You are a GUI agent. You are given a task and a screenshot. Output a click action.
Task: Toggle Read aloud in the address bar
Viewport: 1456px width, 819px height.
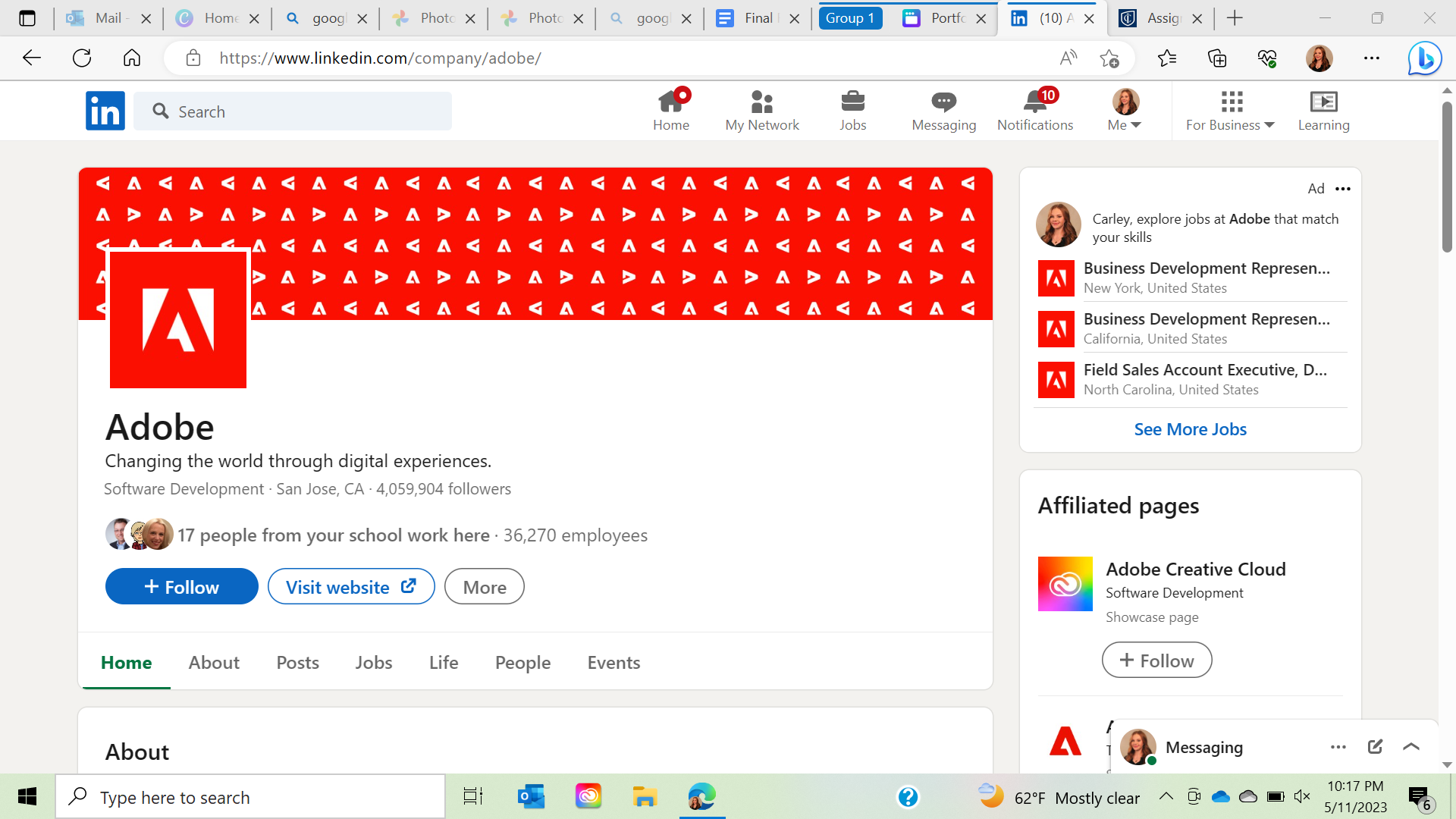pyautogui.click(x=1068, y=58)
